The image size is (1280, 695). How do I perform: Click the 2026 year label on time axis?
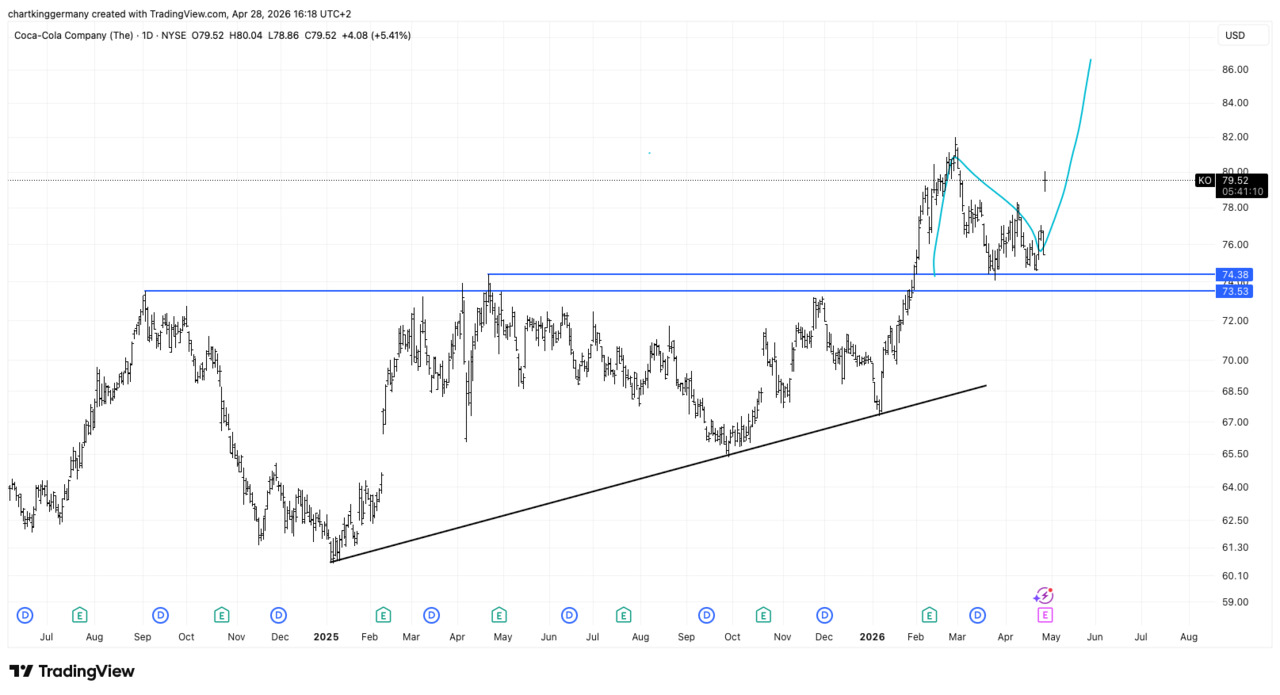point(872,636)
